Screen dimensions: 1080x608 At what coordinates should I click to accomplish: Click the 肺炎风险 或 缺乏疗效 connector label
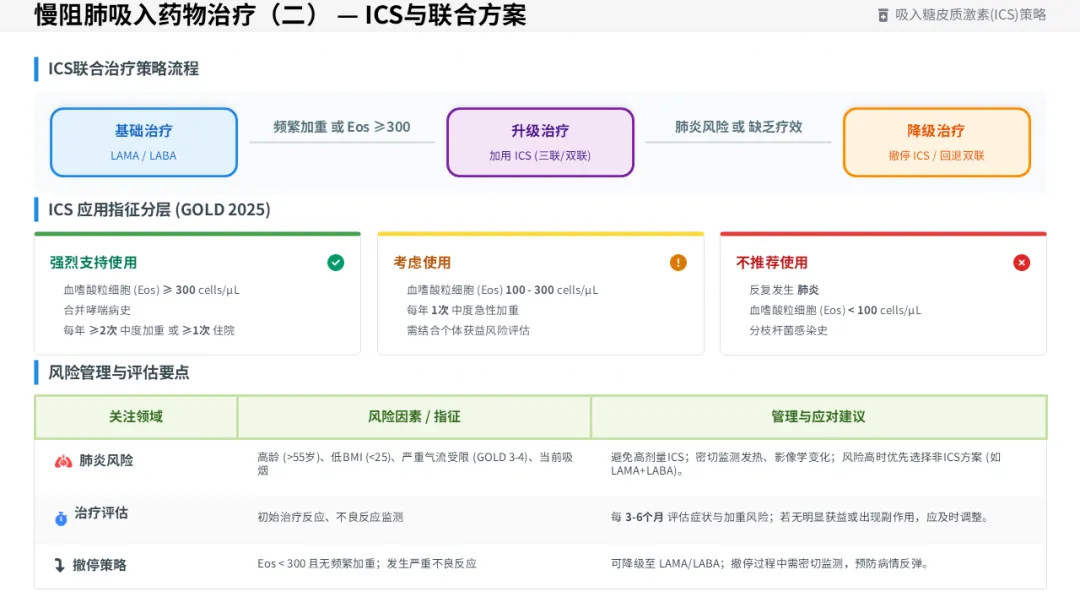[x=738, y=127]
